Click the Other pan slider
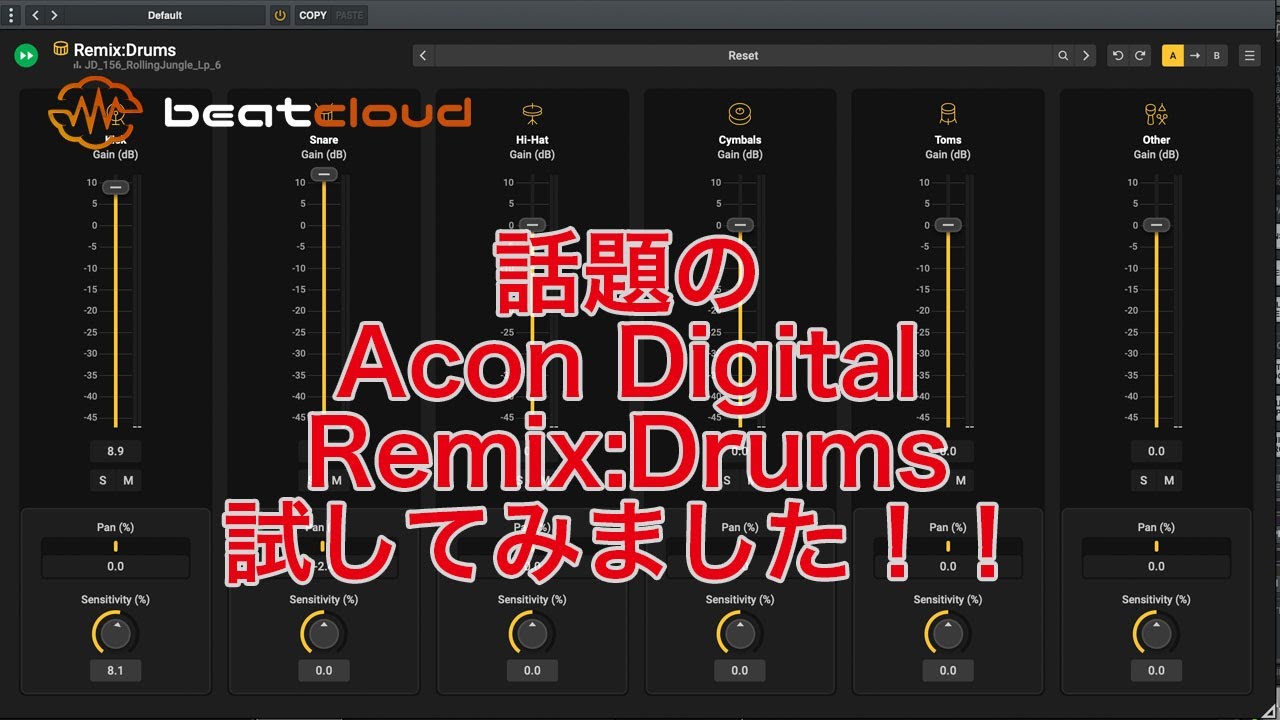Viewport: 1280px width, 720px height. pyautogui.click(x=1156, y=546)
